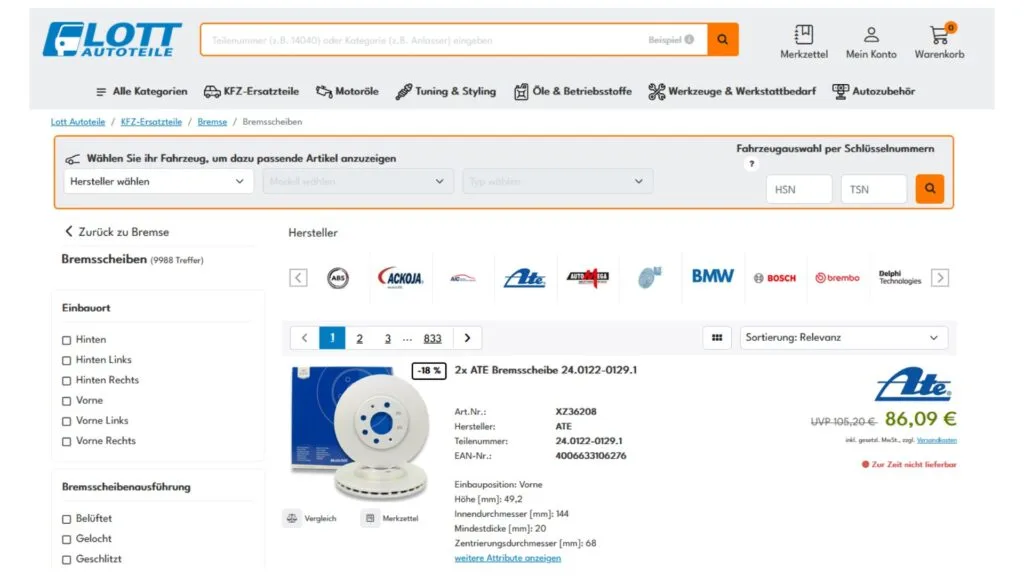The width and height of the screenshot is (1024, 576).
Task: Select the Blue Print manufacturer logo
Action: 649,278
